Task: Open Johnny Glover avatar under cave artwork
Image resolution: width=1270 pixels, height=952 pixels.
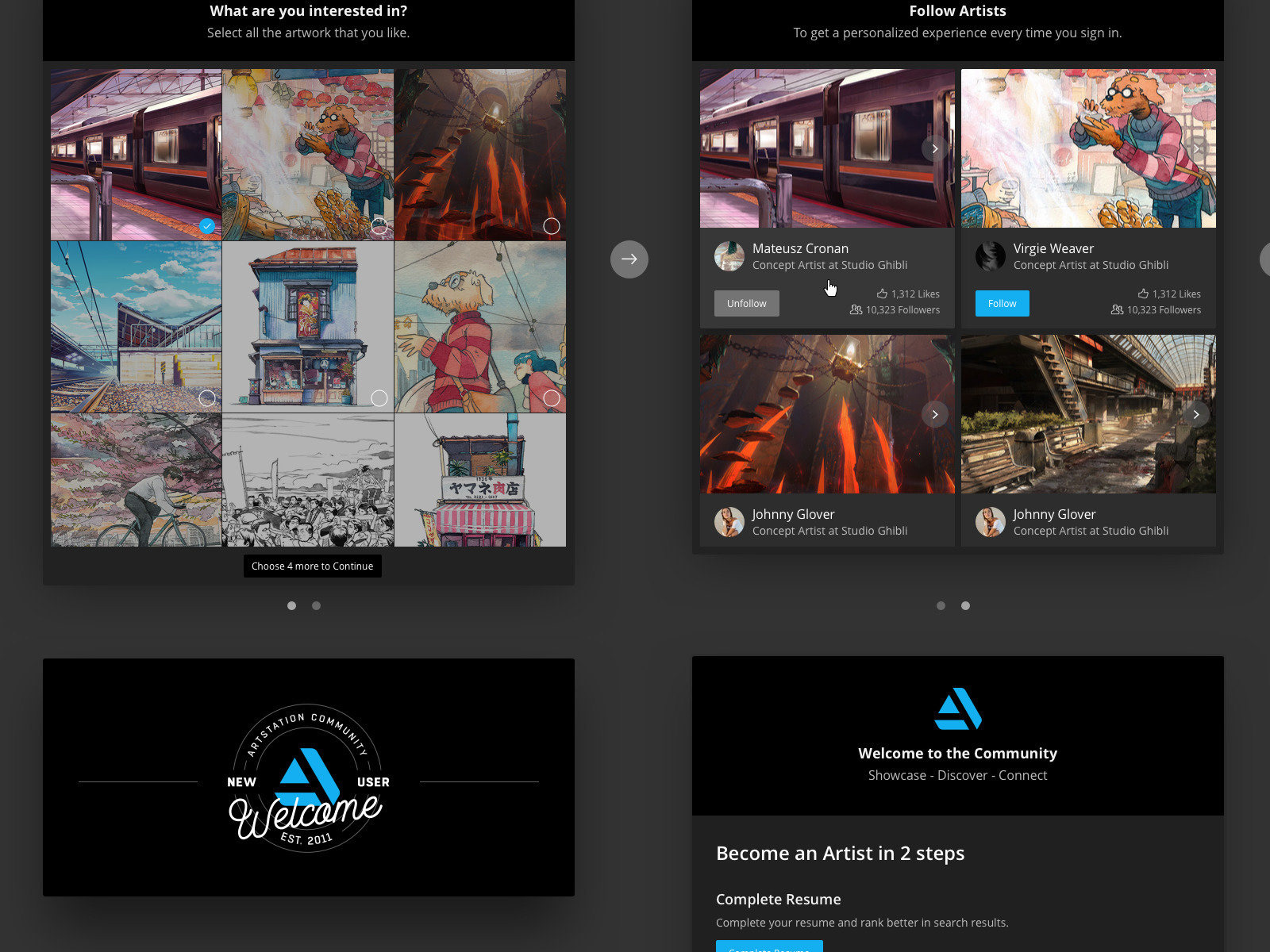Action: click(729, 522)
